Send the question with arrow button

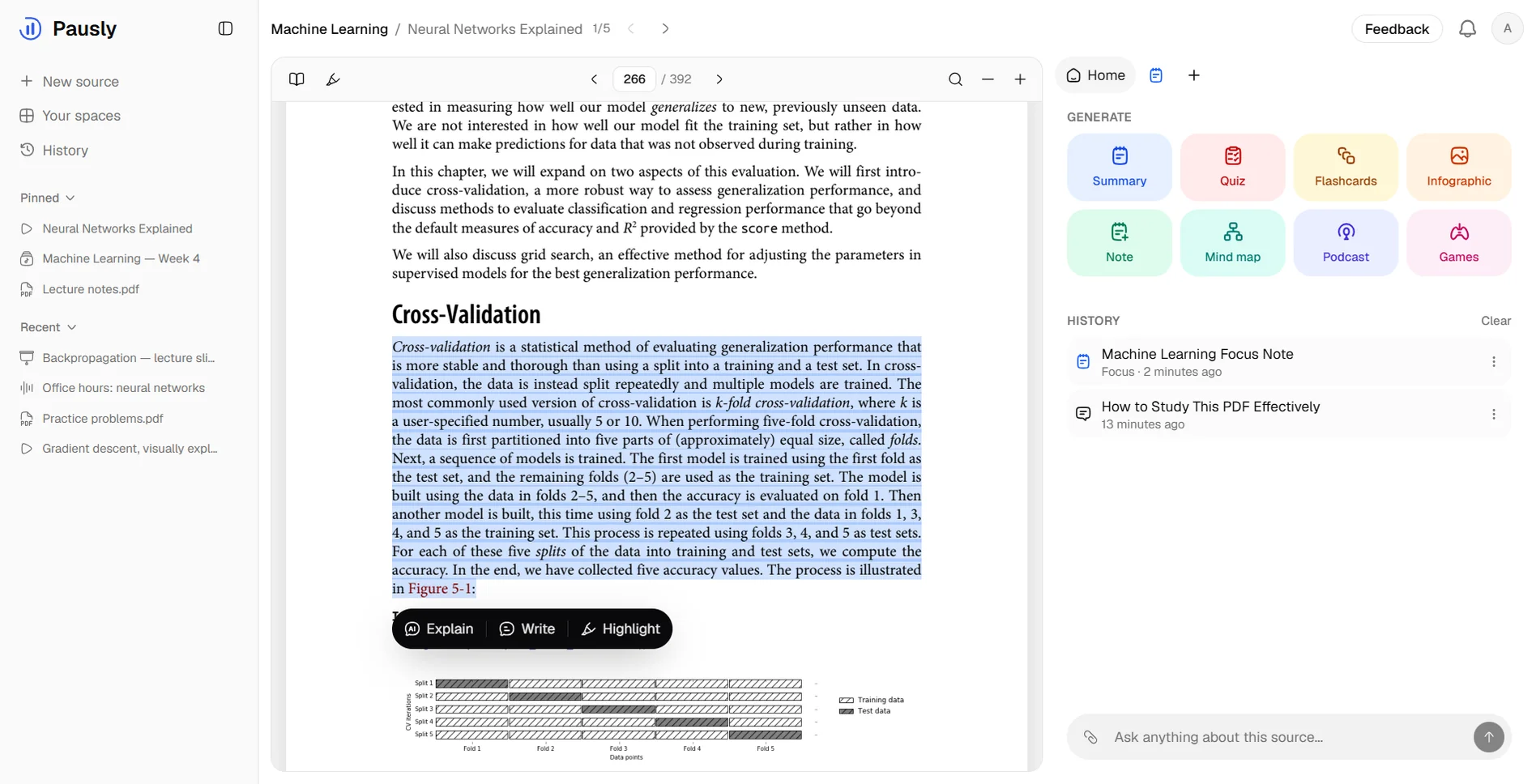point(1488,737)
